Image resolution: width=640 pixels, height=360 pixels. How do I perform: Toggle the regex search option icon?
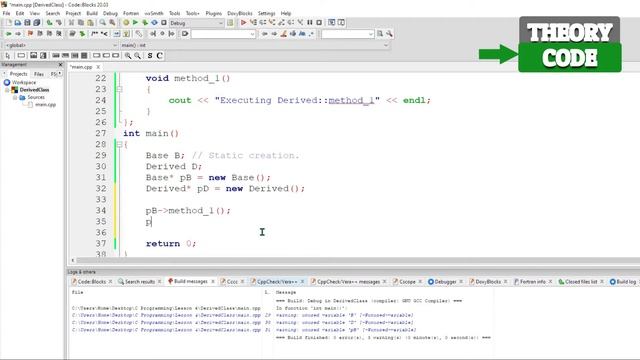pyautogui.click(x=311, y=34)
